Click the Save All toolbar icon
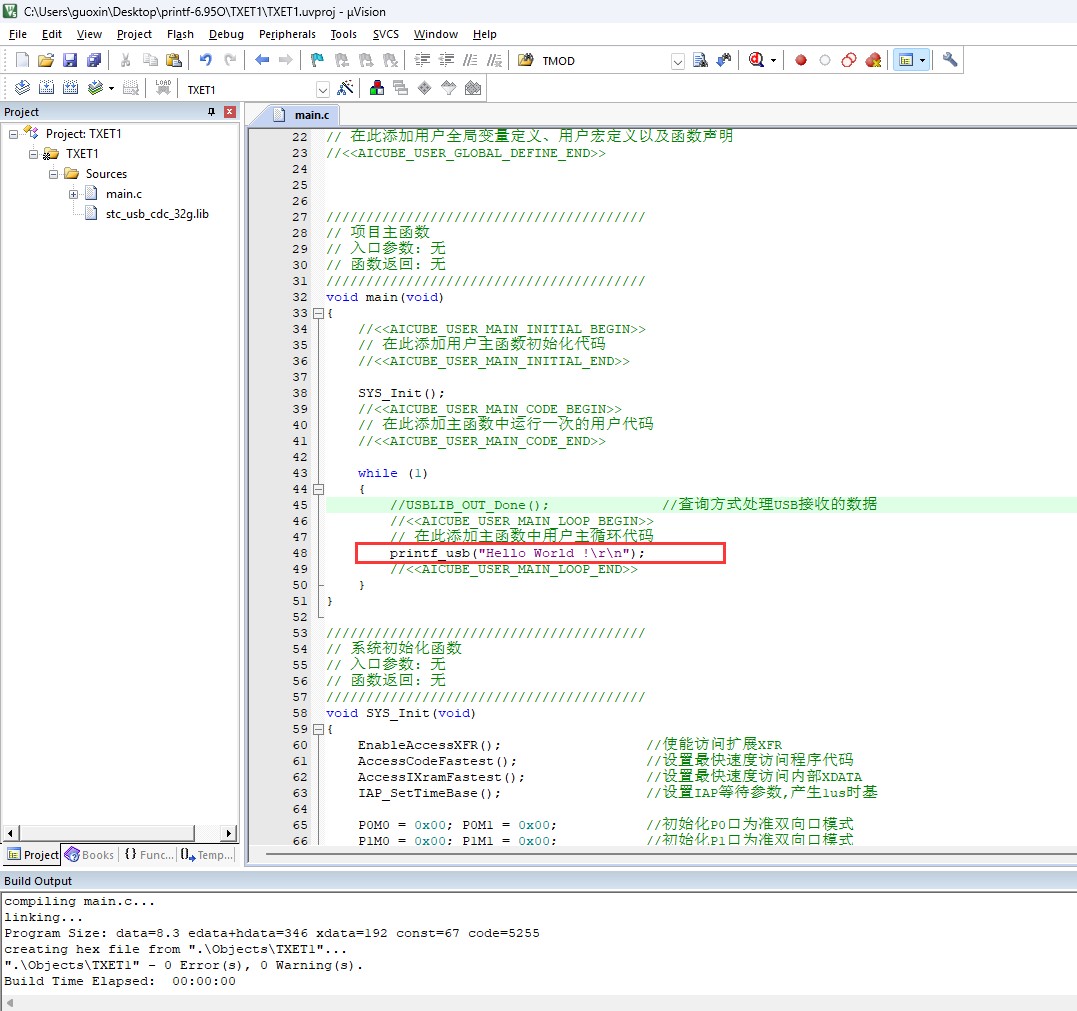1077x1011 pixels. [x=94, y=60]
